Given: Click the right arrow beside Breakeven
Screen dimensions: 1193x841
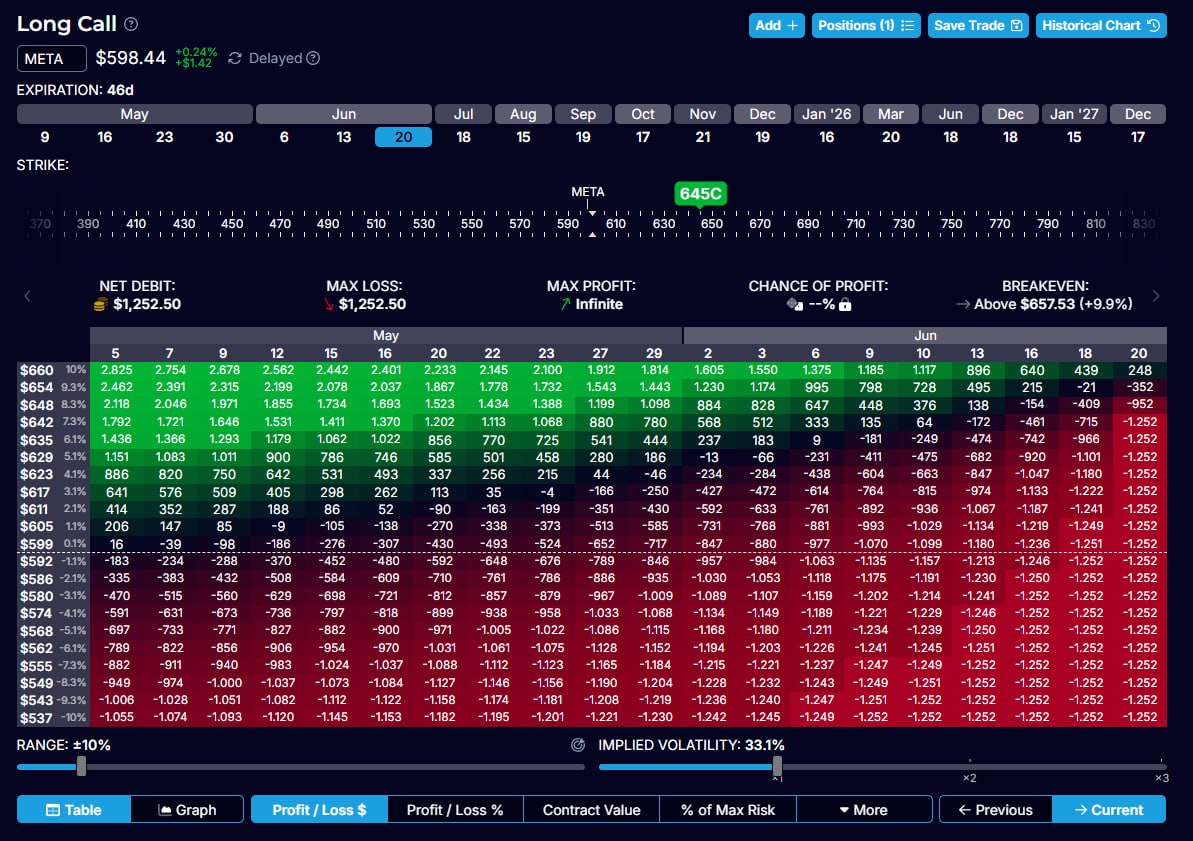Looking at the screenshot, I should coord(1156,296).
